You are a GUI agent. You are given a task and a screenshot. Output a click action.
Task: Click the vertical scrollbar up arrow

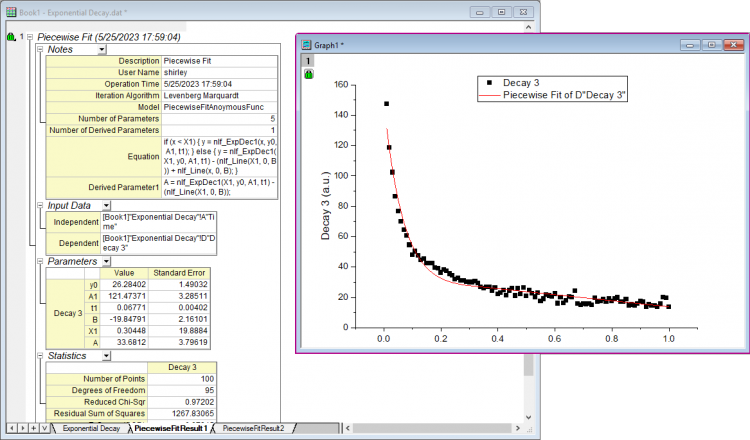coord(528,27)
